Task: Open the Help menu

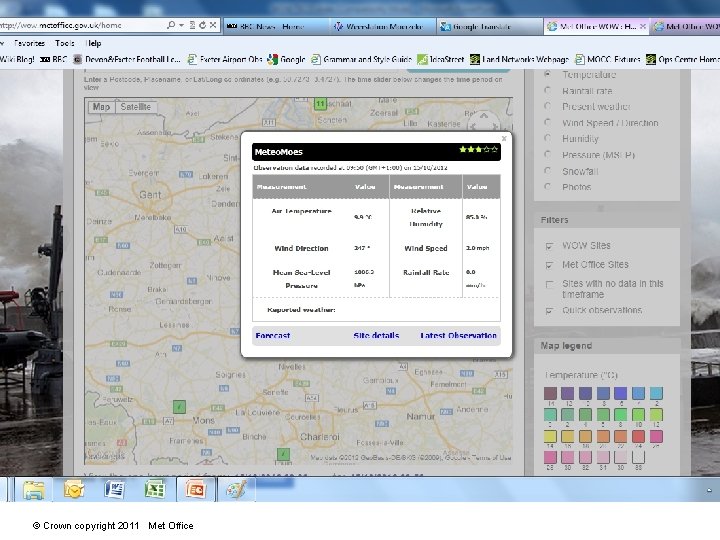Action: pyautogui.click(x=93, y=43)
